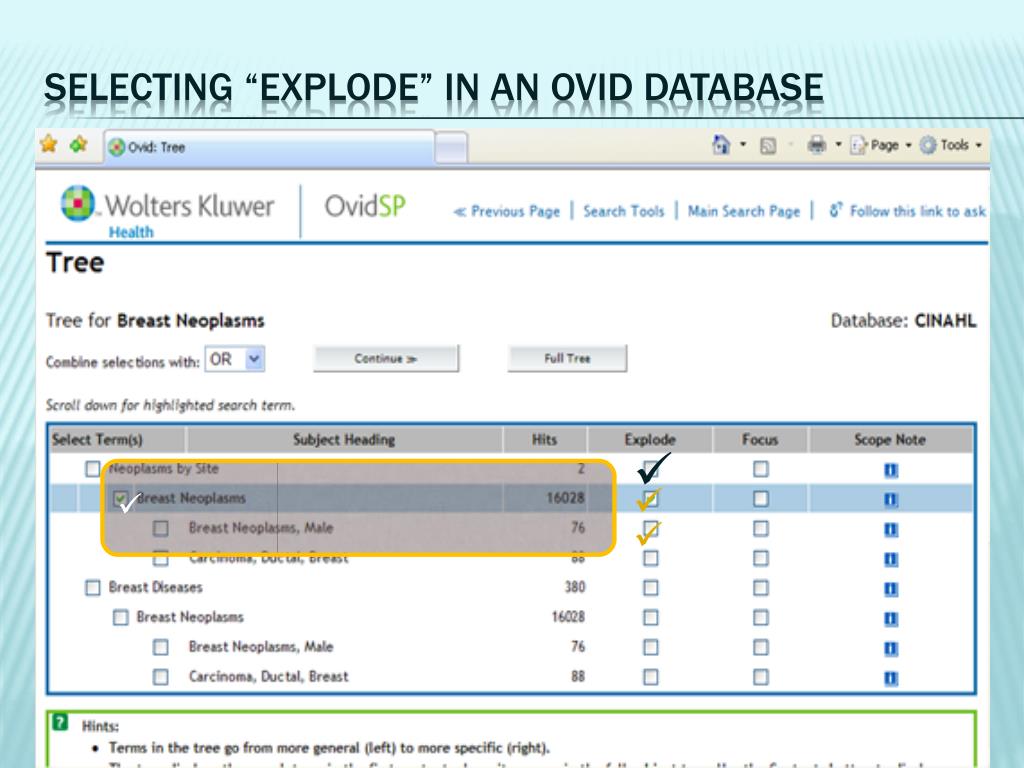Viewport: 1024px width, 768px height.
Task: Open scope note for Breast Diseases
Action: coord(891,589)
